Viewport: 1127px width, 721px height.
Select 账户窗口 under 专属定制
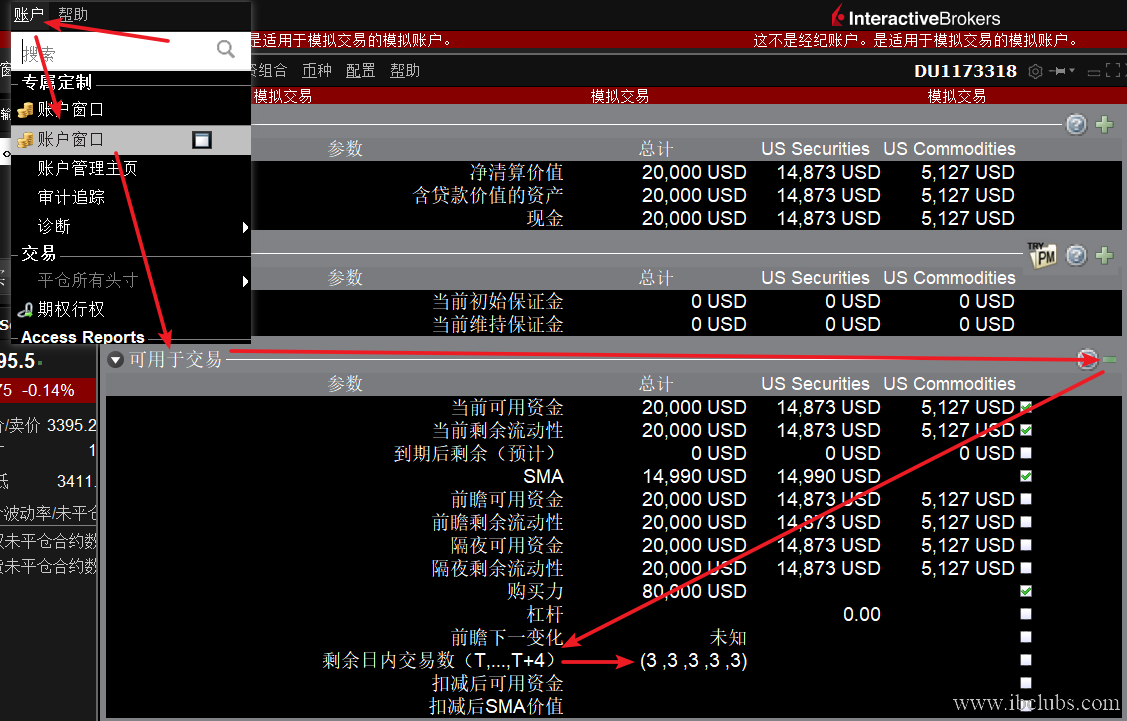[70, 110]
